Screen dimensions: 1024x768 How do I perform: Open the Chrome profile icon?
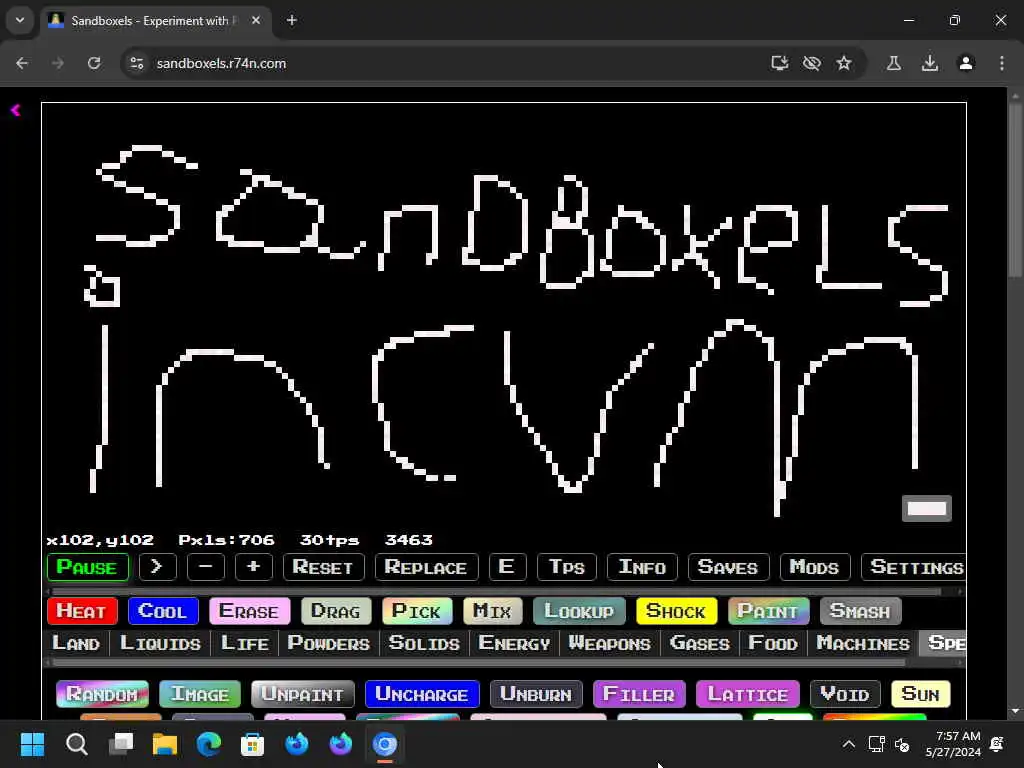[x=966, y=63]
